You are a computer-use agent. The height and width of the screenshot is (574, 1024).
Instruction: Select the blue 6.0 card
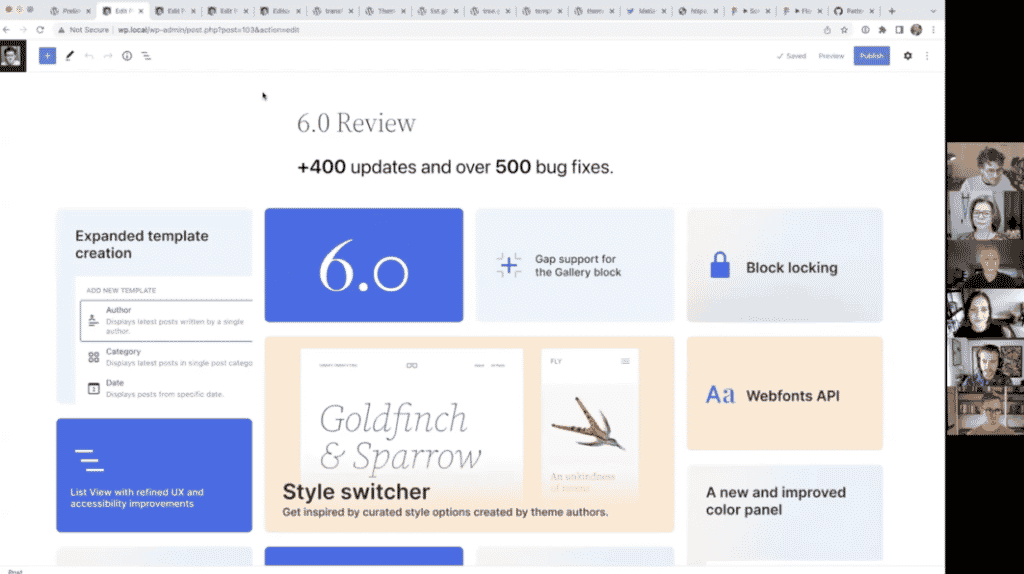click(364, 265)
